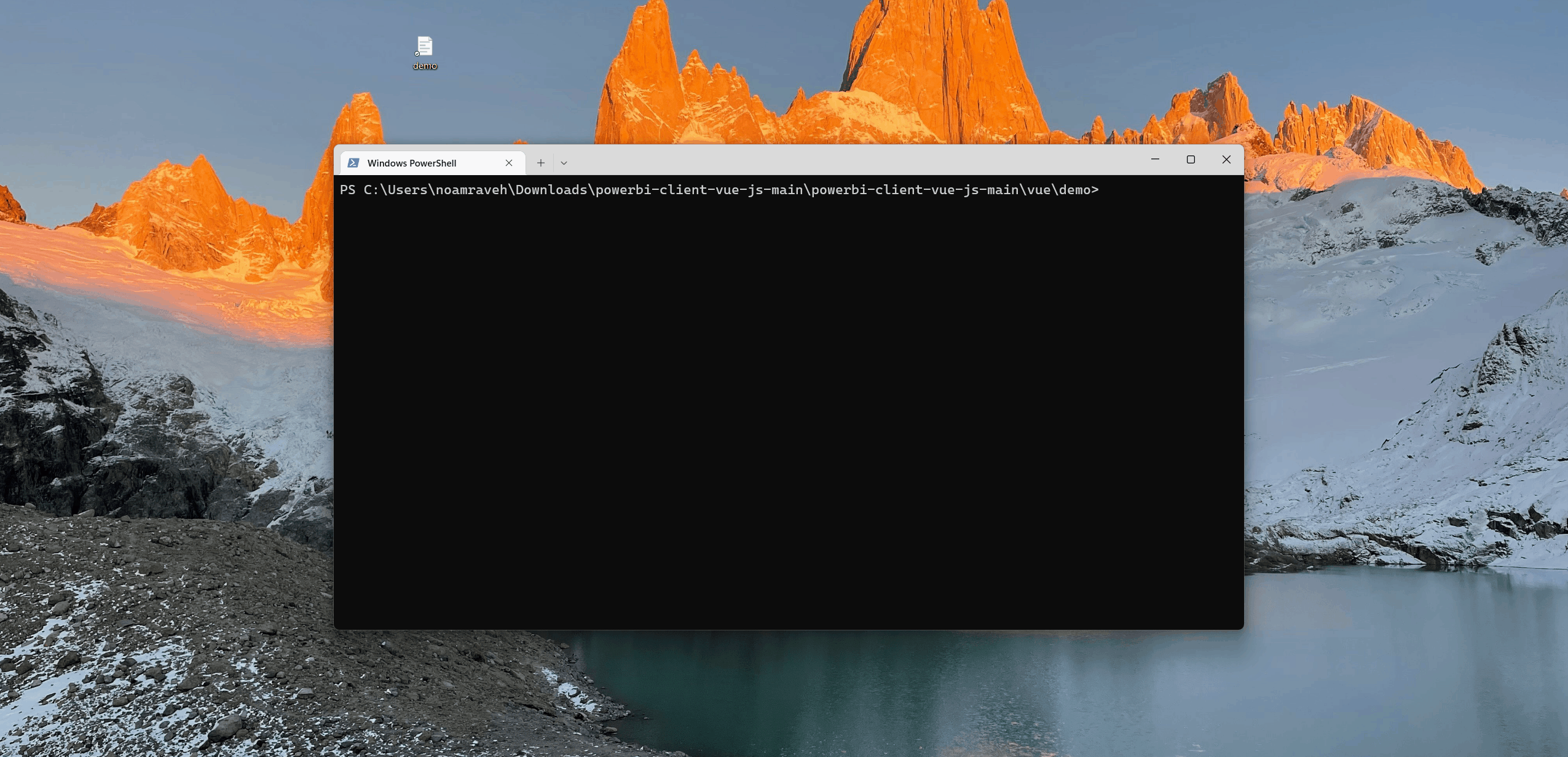Click the PS prompt text

click(x=349, y=190)
